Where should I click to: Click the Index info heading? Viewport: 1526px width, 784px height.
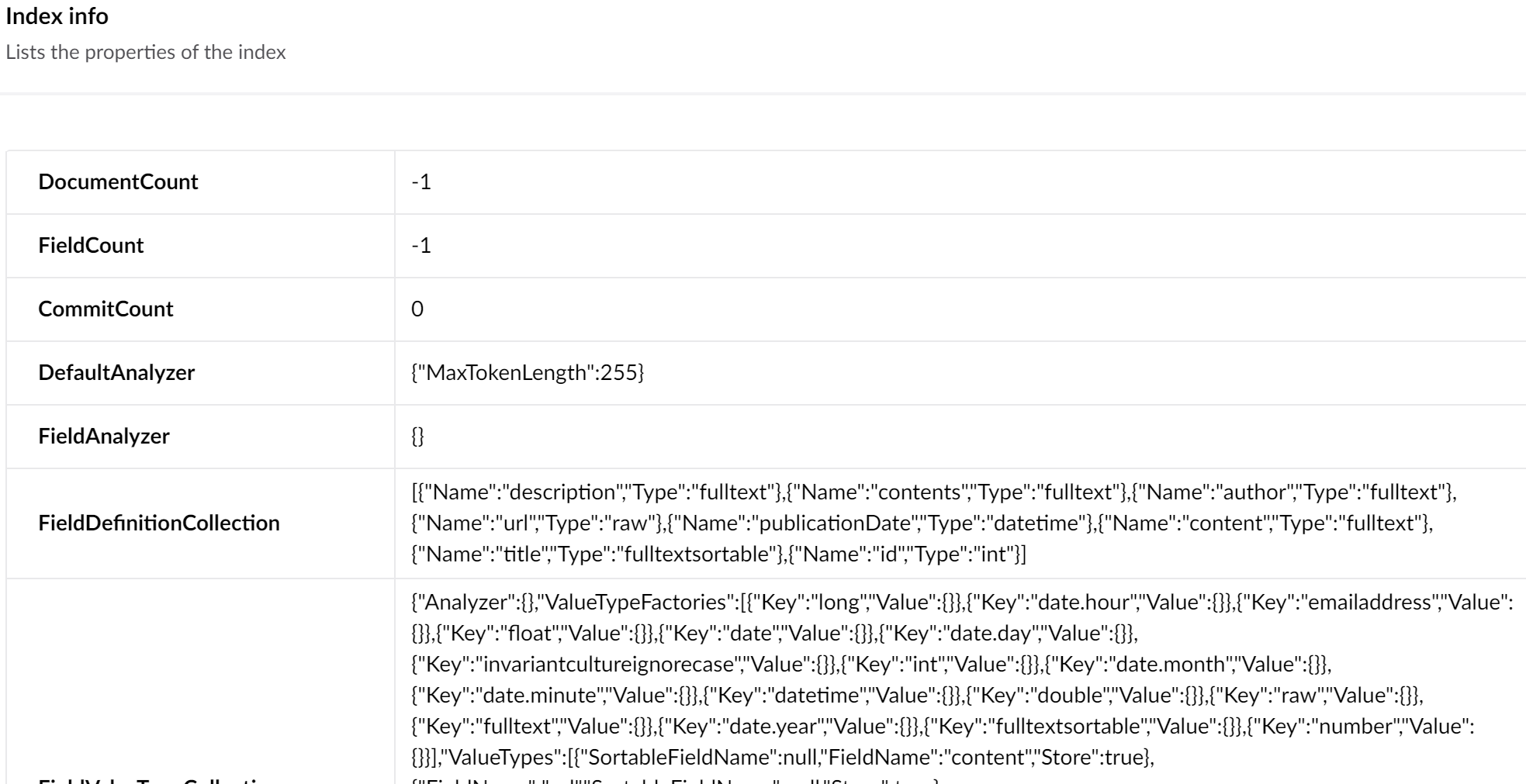point(57,16)
